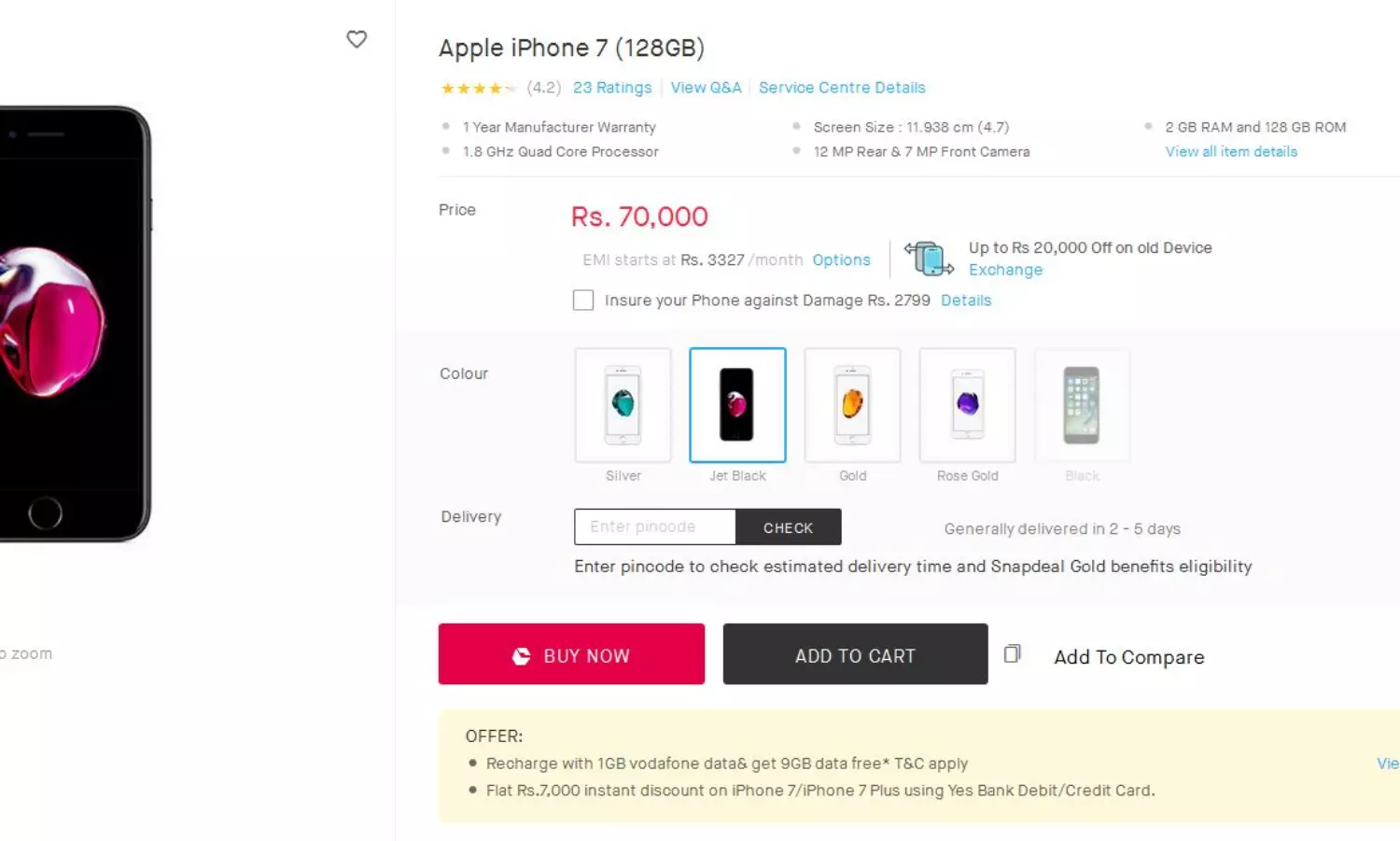The height and width of the screenshot is (841, 1400).
Task: Open View Q&A link
Action: (706, 88)
